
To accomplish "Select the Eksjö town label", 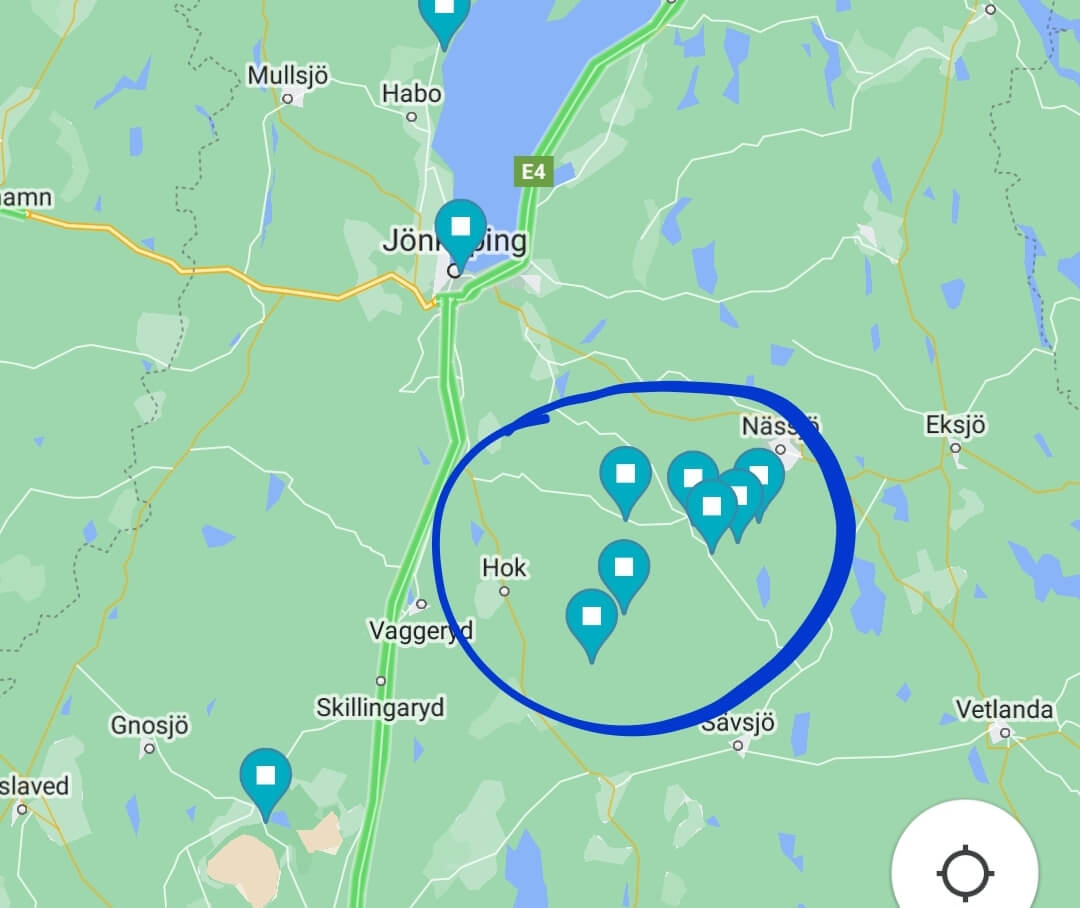I will point(955,425).
